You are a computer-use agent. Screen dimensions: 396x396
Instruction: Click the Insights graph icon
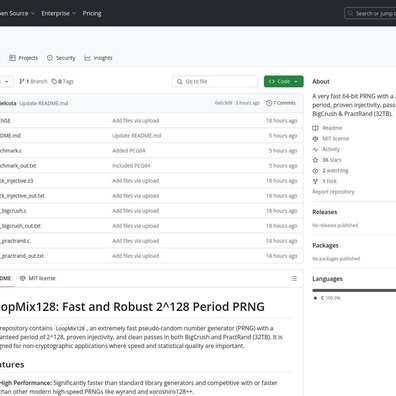[87, 58]
